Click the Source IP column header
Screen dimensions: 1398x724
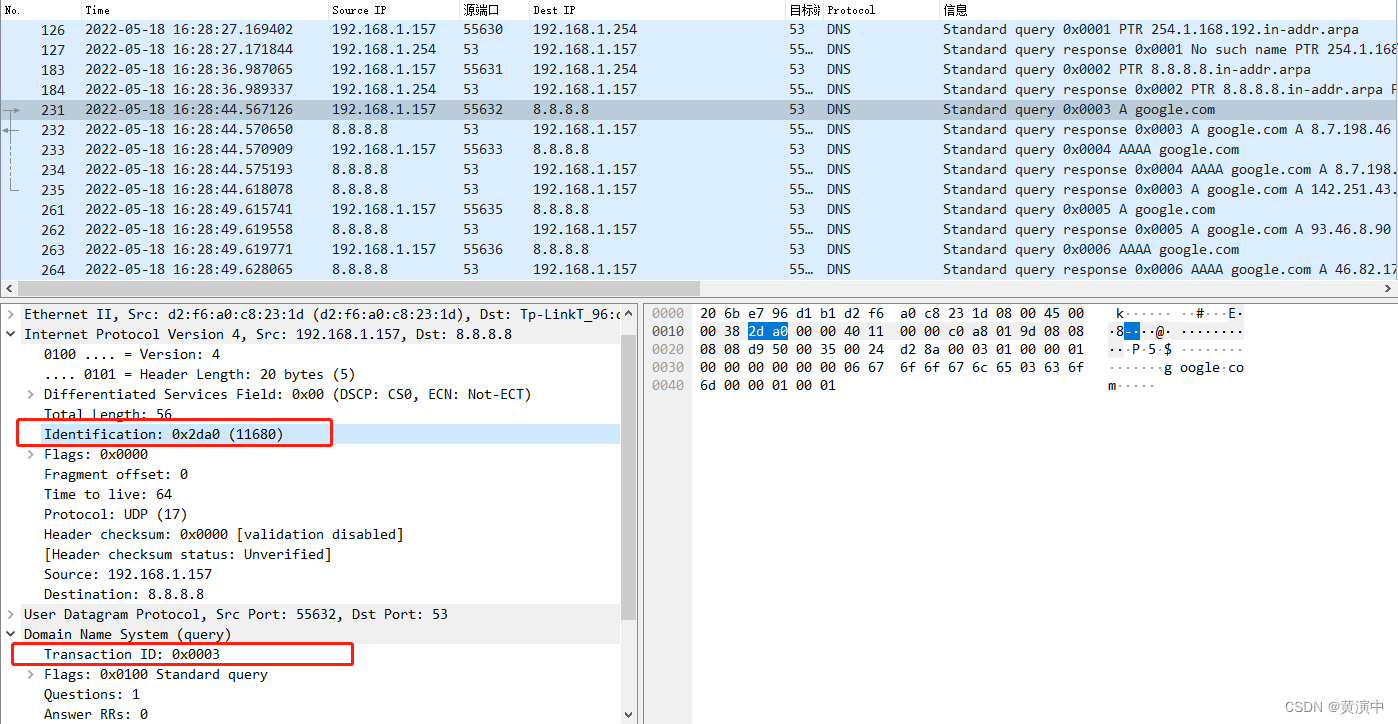click(x=360, y=9)
